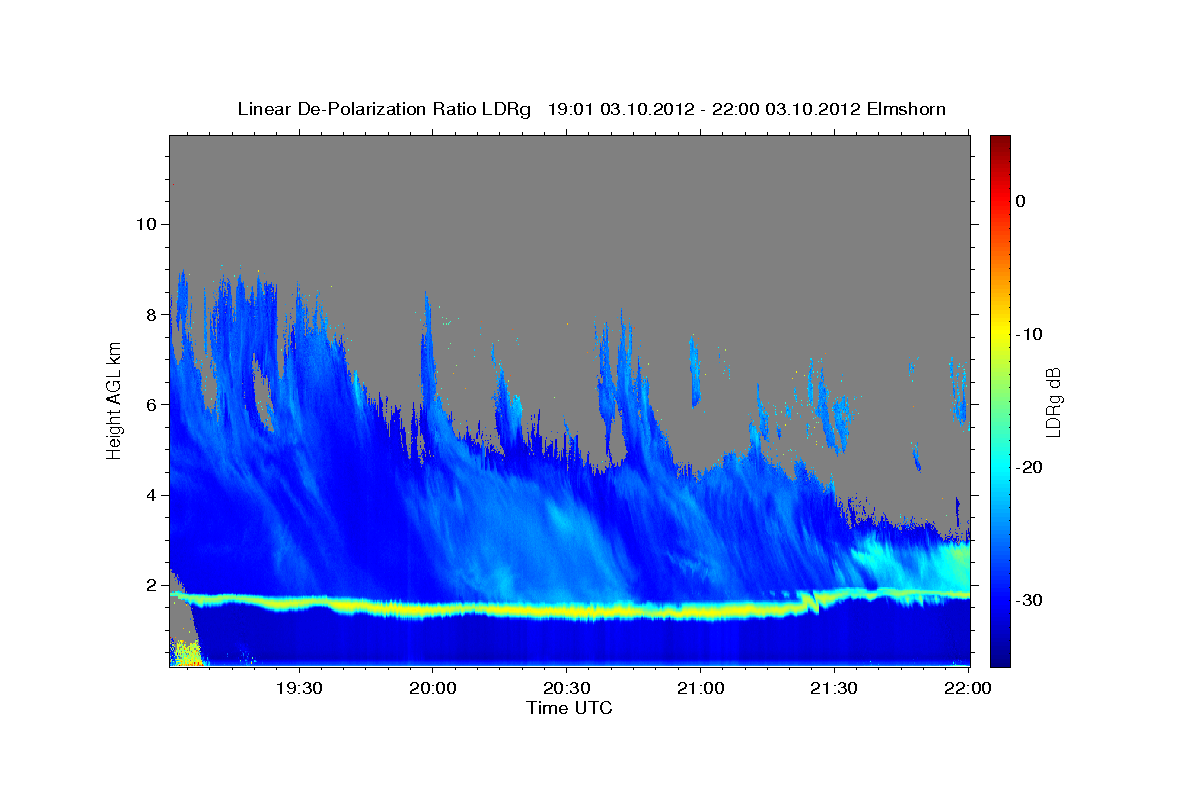Click the 'Height AGL km' axis title
1200x800 pixels.
tap(115, 400)
